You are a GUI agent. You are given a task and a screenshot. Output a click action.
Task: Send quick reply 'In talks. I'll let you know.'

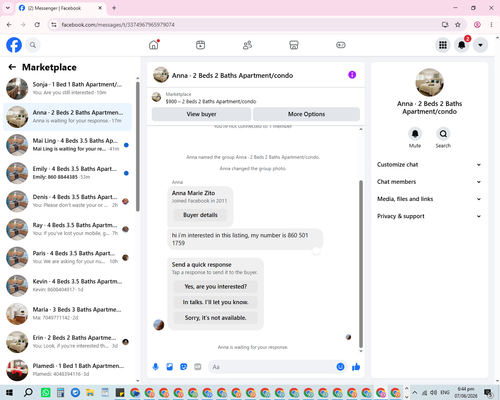click(x=216, y=302)
